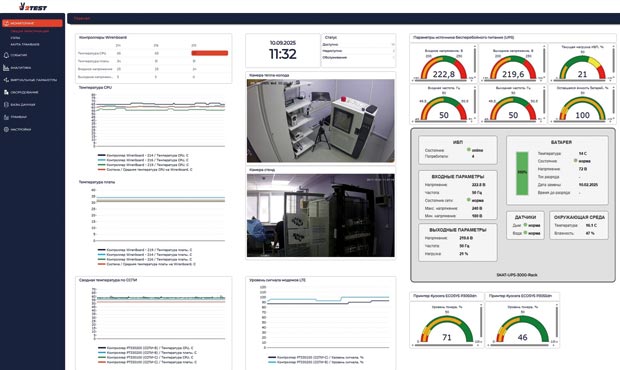Open the Databases icon in sidebar
The width and height of the screenshot is (620, 370).
[x=6, y=105]
